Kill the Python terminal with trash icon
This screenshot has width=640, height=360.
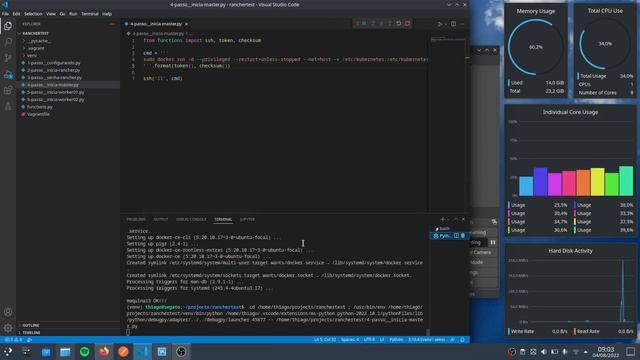[463, 236]
